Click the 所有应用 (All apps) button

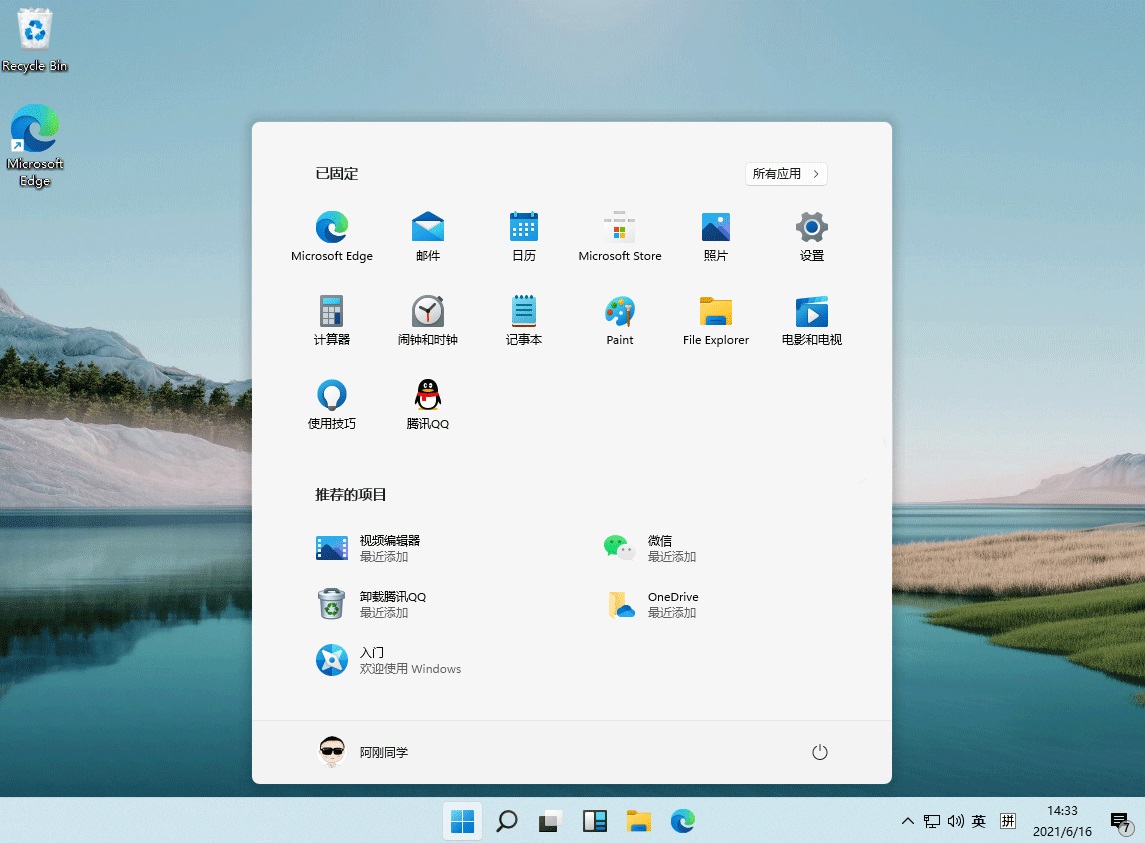pos(786,173)
